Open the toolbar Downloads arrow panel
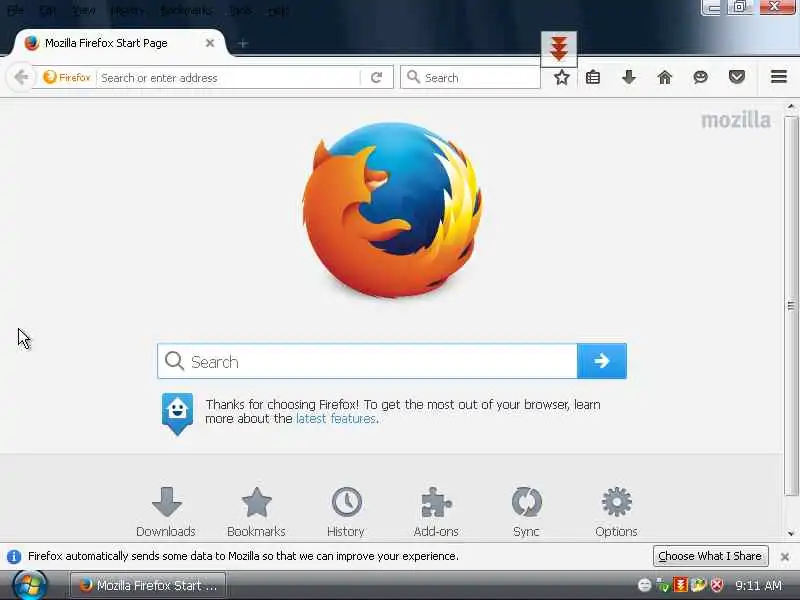The height and width of the screenshot is (600, 800). point(629,78)
